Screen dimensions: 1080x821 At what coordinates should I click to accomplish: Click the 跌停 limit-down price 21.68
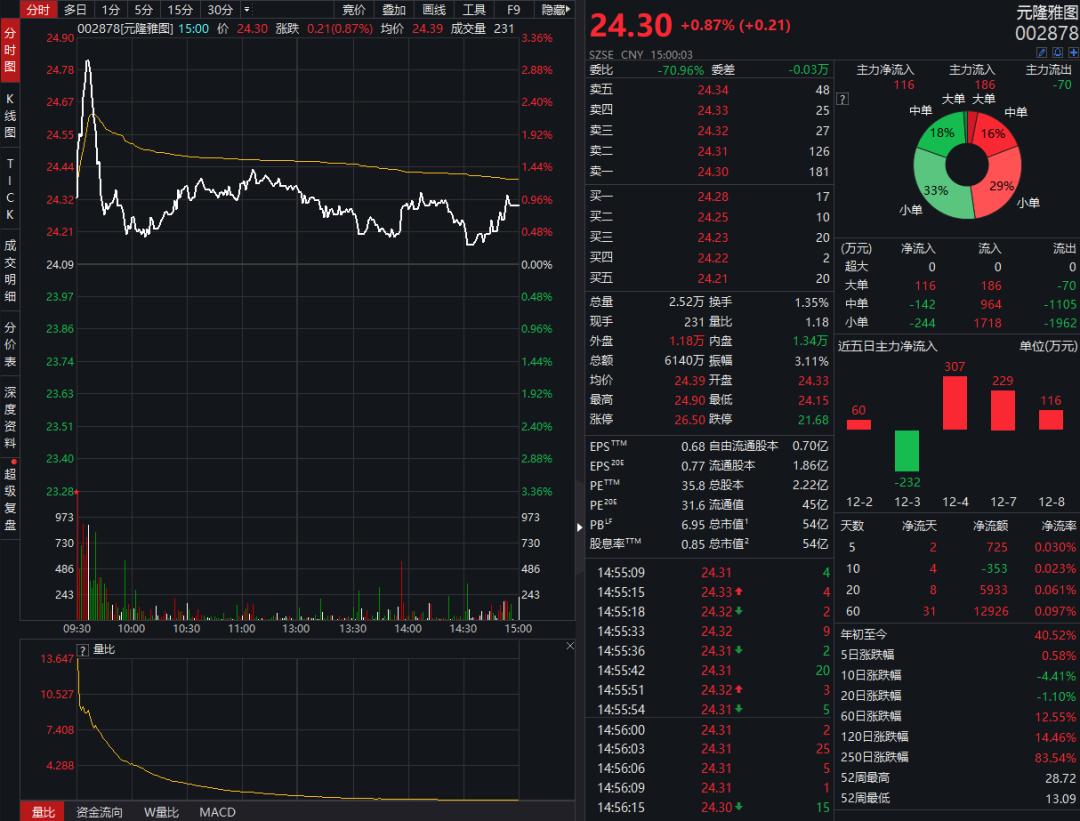click(813, 419)
